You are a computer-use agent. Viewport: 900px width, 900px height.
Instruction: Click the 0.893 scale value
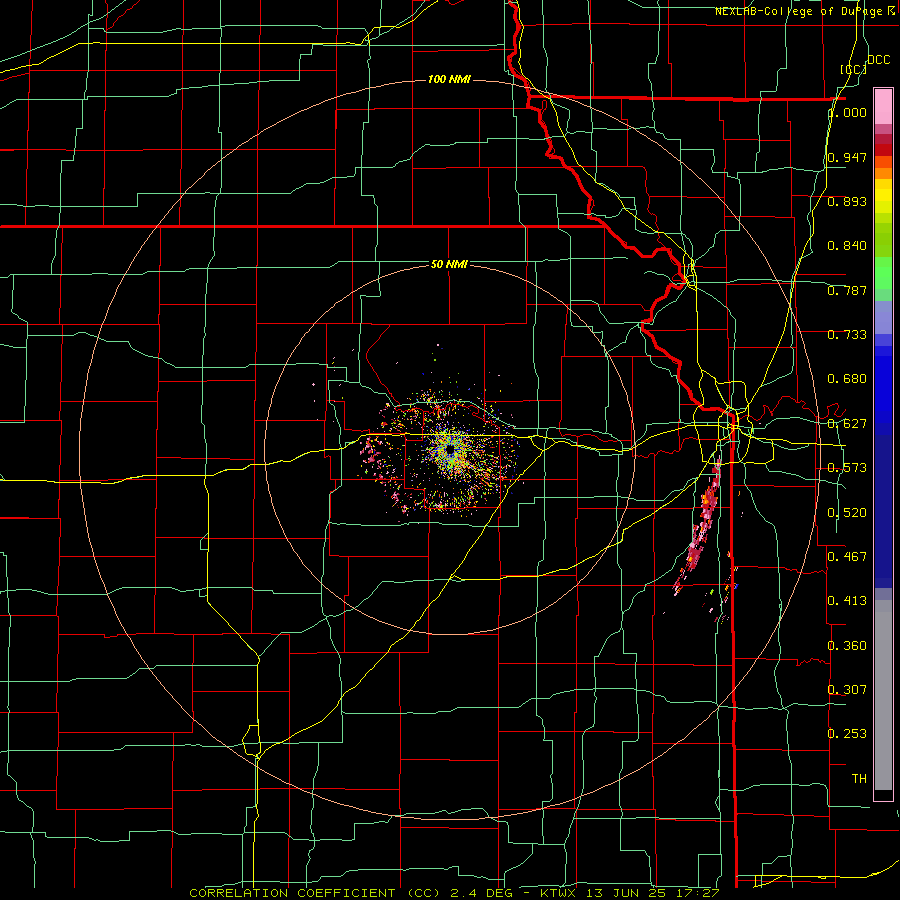click(847, 201)
